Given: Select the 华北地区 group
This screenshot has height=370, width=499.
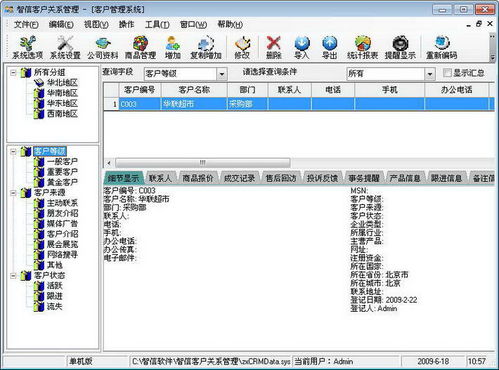Looking at the screenshot, I should (62, 82).
